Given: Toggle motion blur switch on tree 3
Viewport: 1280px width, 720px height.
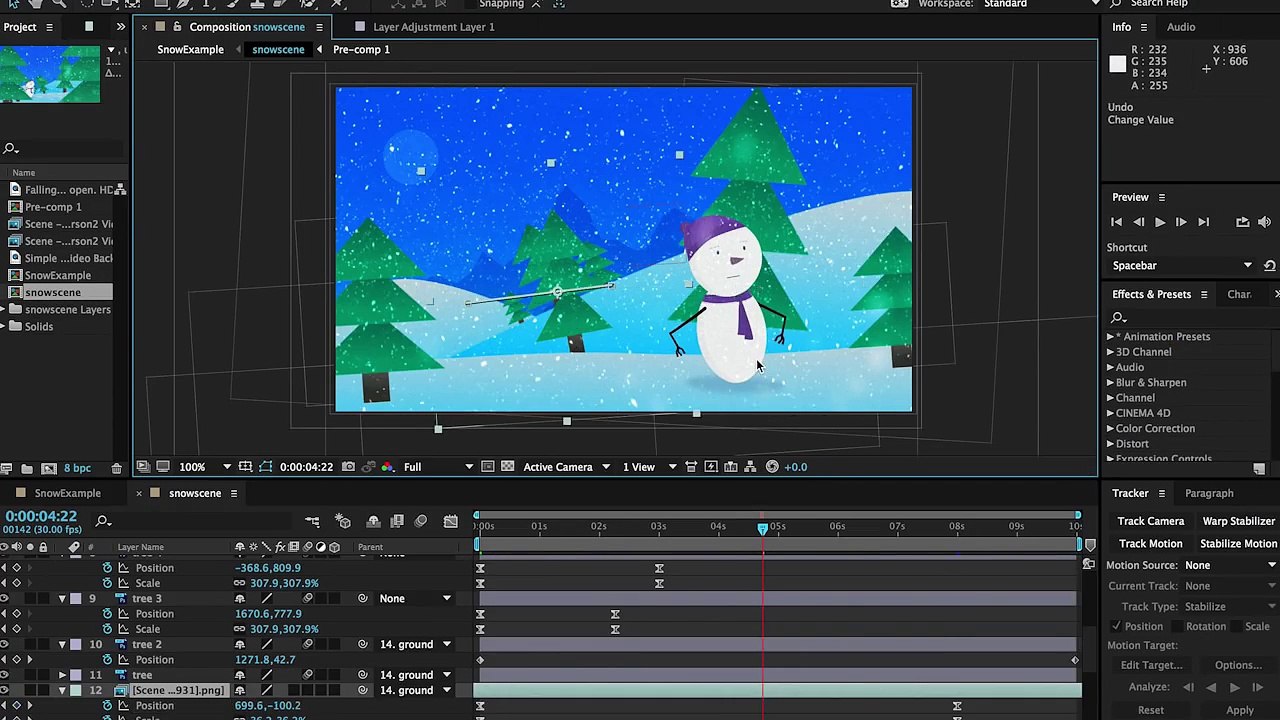Looking at the screenshot, I should pos(308,598).
